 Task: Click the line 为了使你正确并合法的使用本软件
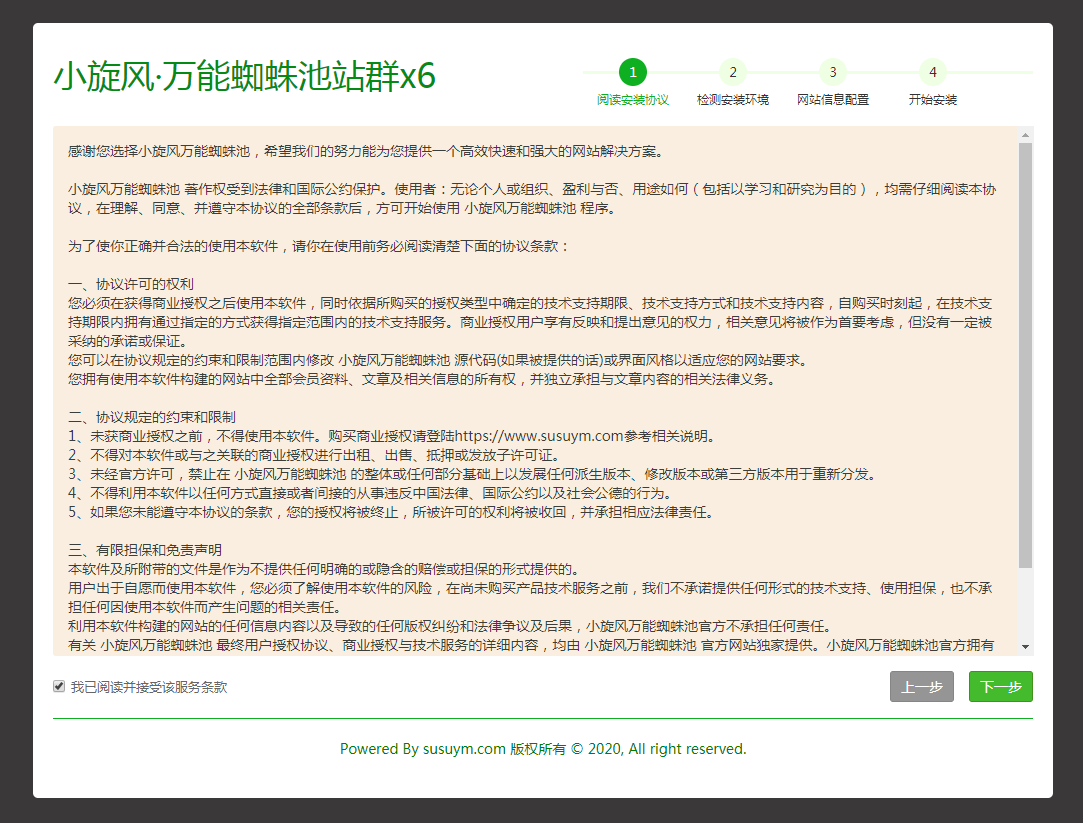coord(319,246)
